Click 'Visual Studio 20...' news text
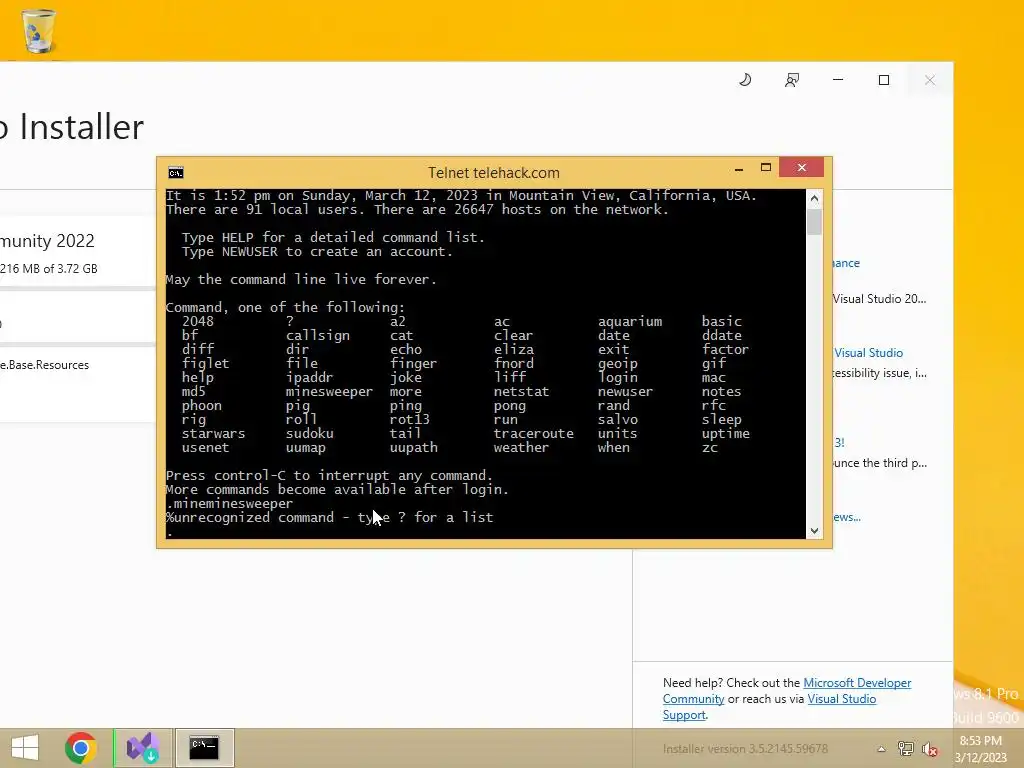 (880, 299)
